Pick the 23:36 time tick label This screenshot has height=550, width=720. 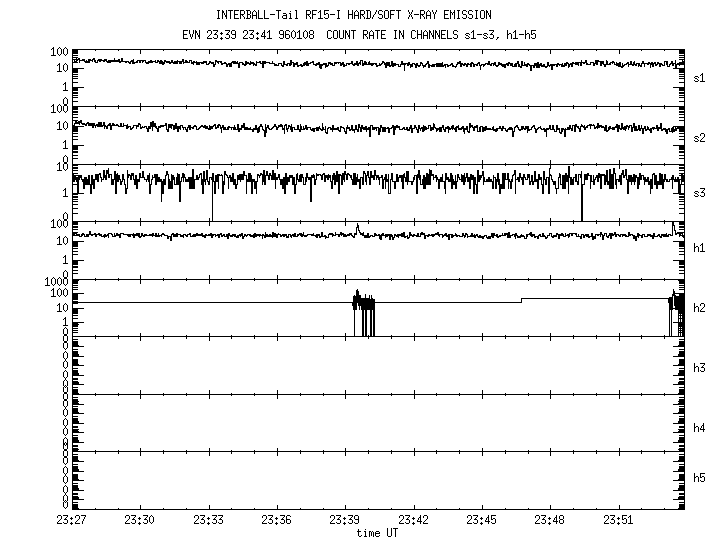click(276, 520)
